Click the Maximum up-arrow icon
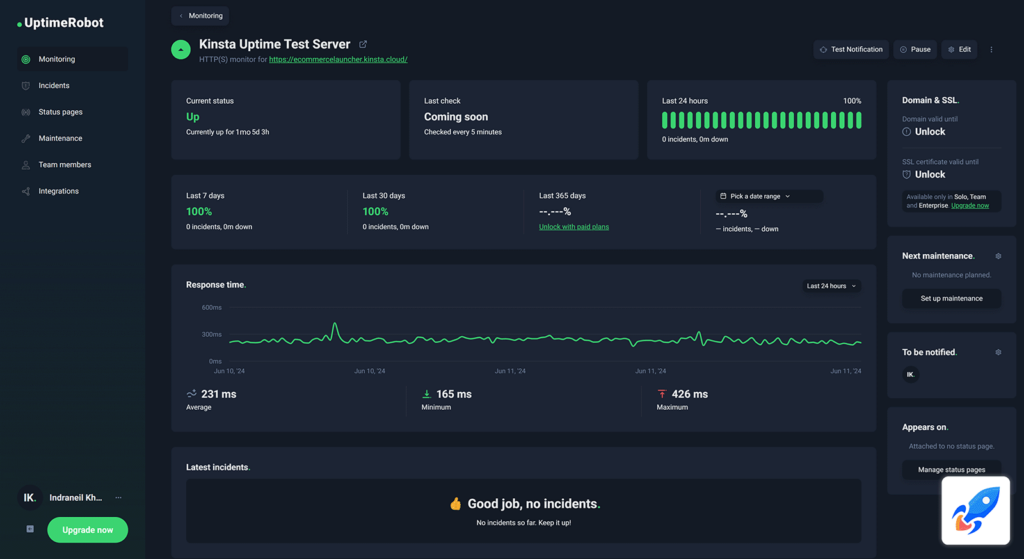 [662, 394]
